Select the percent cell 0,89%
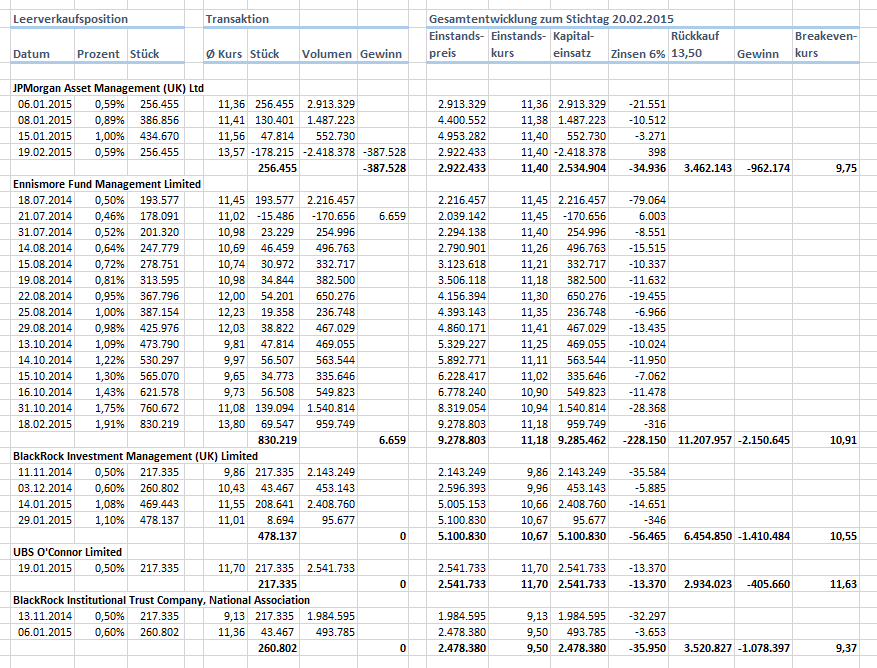This screenshot has height=668, width=877. pyautogui.click(x=110, y=120)
